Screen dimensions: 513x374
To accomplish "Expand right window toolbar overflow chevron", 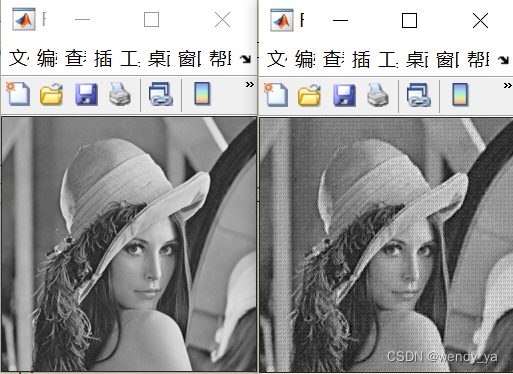I will pyautogui.click(x=508, y=85).
